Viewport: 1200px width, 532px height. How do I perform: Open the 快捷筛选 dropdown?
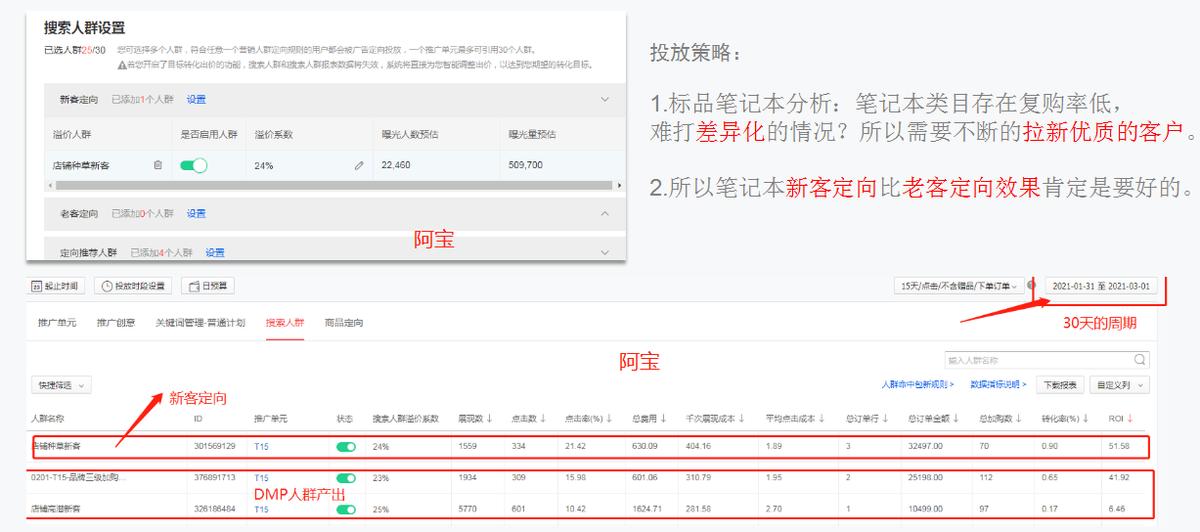tap(61, 384)
